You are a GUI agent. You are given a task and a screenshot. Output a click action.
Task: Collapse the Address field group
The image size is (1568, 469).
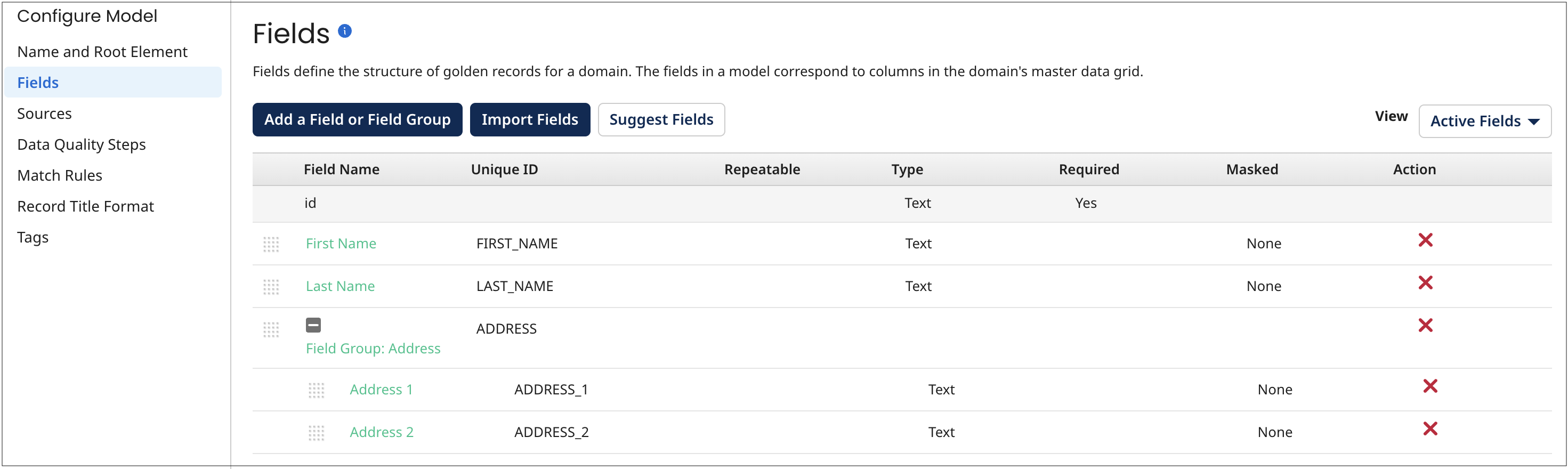click(x=313, y=325)
